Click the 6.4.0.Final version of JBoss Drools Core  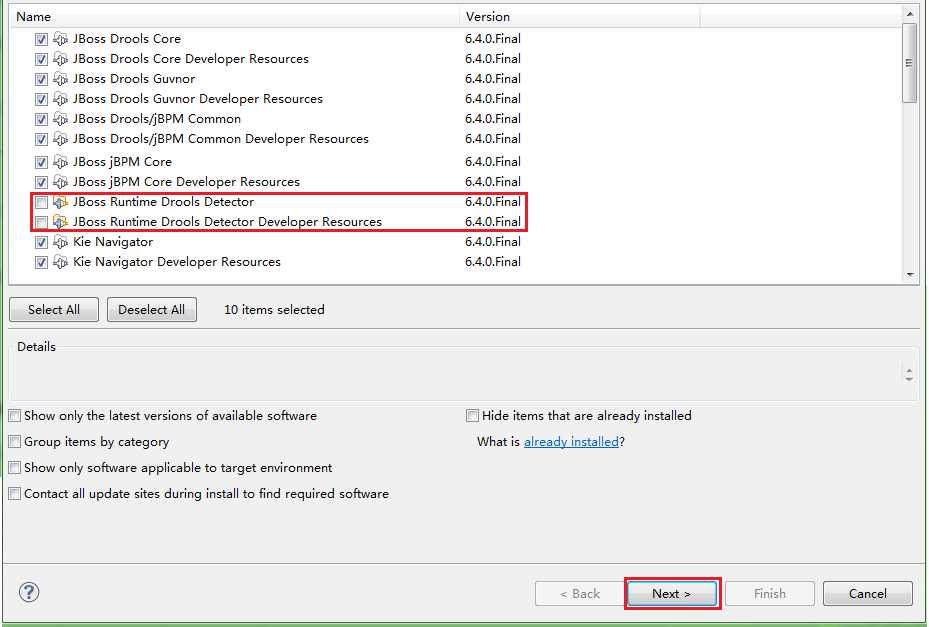pos(493,39)
